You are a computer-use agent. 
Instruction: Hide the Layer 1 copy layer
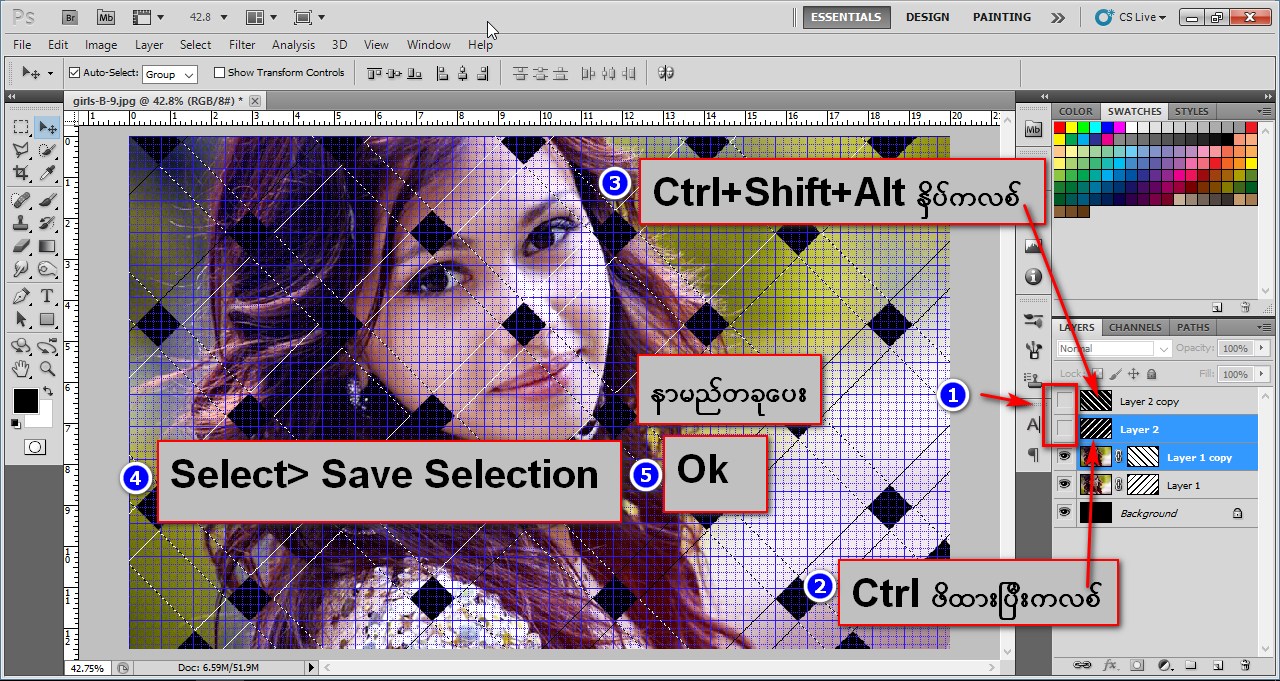[x=1065, y=457]
